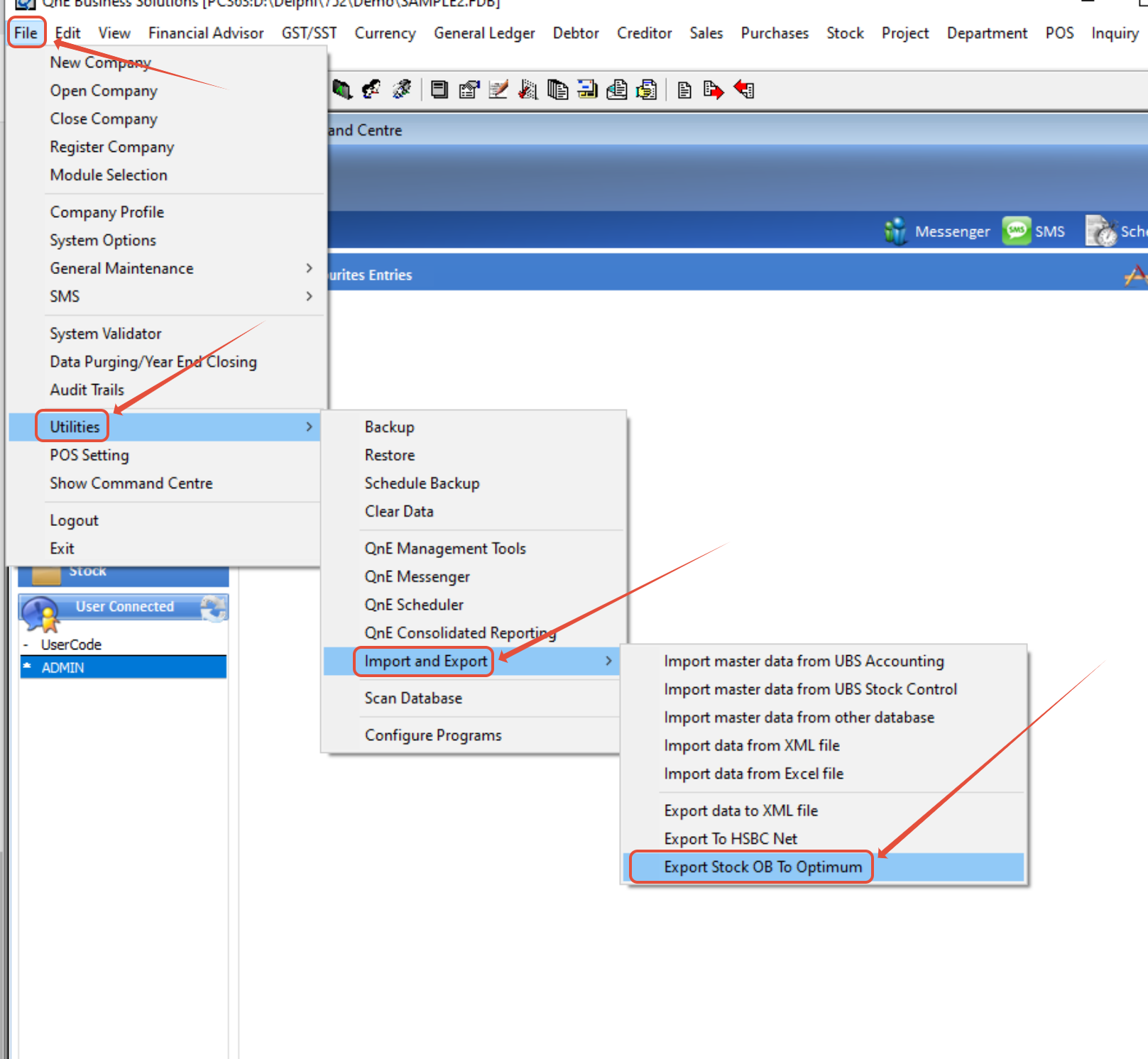Open the View menu

(x=114, y=33)
